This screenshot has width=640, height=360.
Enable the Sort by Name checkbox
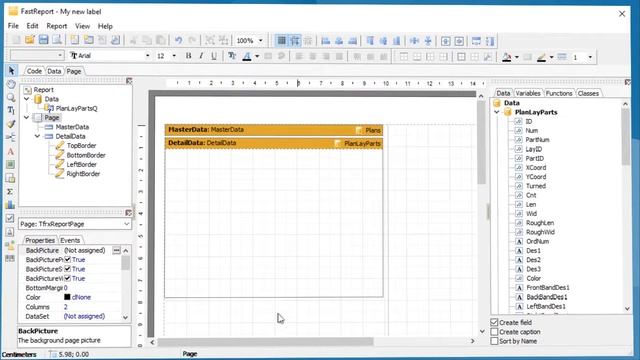click(x=494, y=341)
